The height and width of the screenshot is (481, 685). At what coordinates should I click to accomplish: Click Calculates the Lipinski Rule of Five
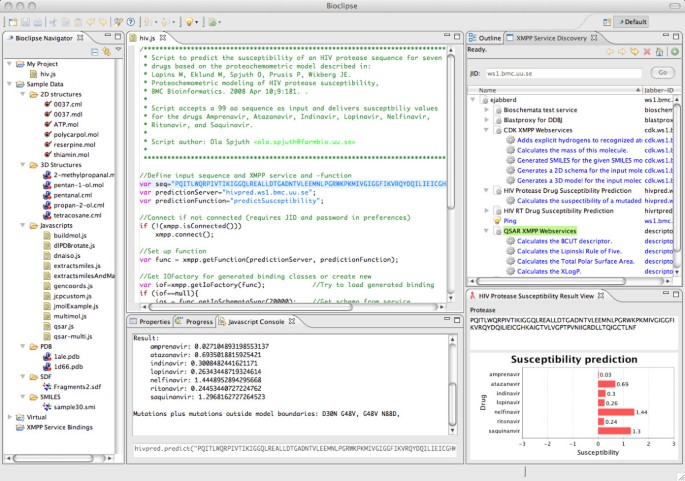(x=569, y=251)
